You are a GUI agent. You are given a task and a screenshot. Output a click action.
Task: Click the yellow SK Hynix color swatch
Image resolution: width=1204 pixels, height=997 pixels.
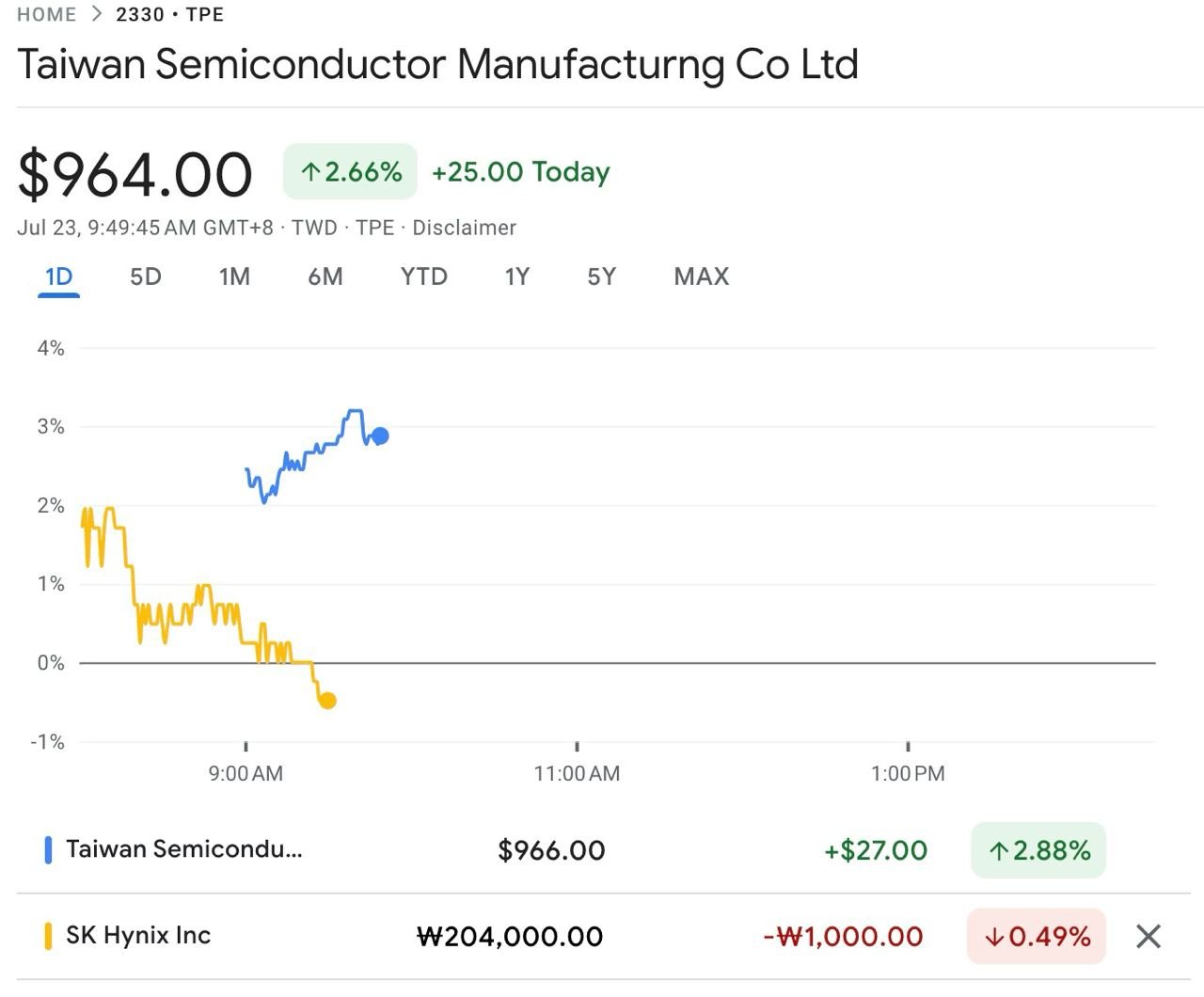[48, 937]
